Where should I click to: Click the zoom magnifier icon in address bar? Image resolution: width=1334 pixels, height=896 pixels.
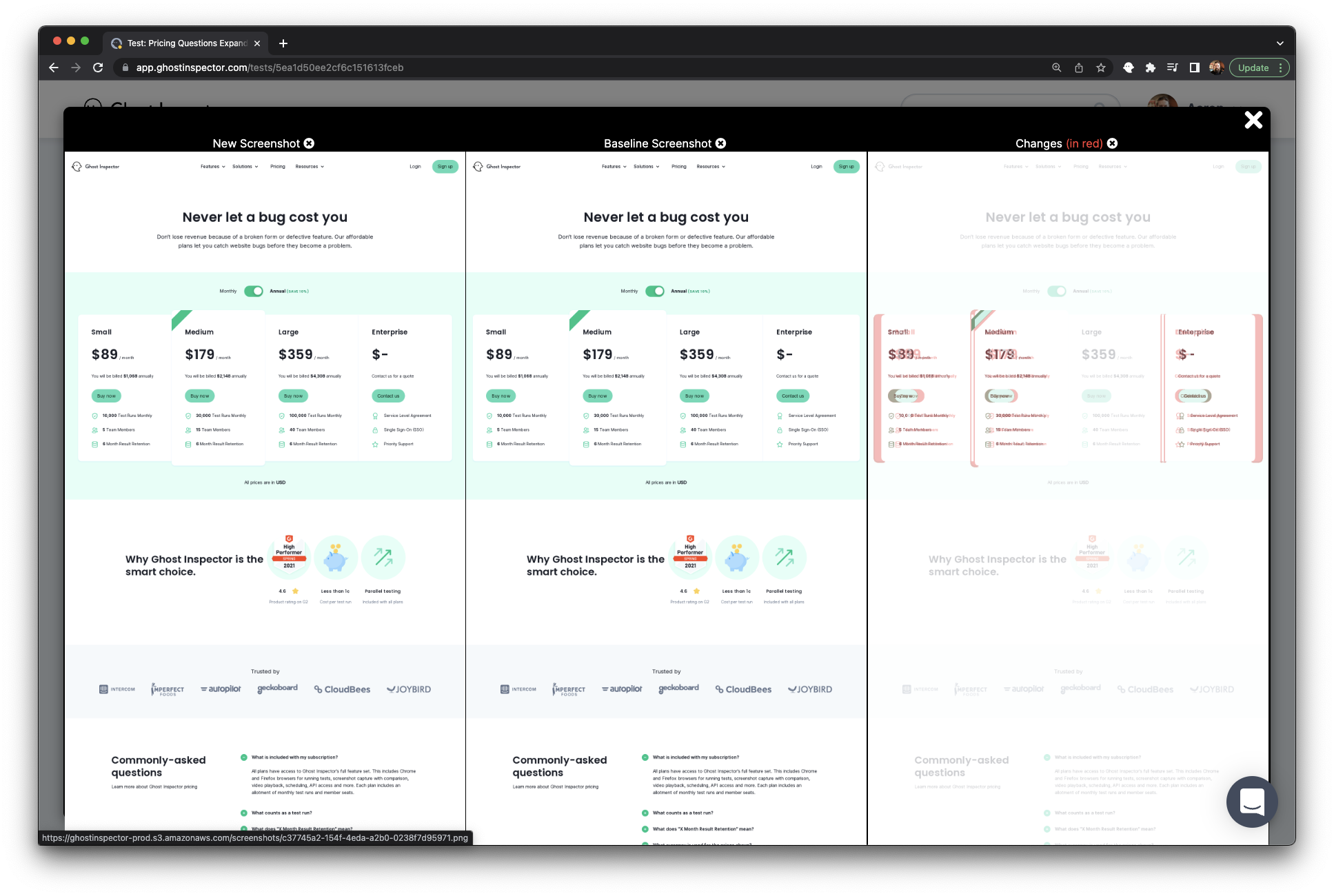click(1057, 68)
